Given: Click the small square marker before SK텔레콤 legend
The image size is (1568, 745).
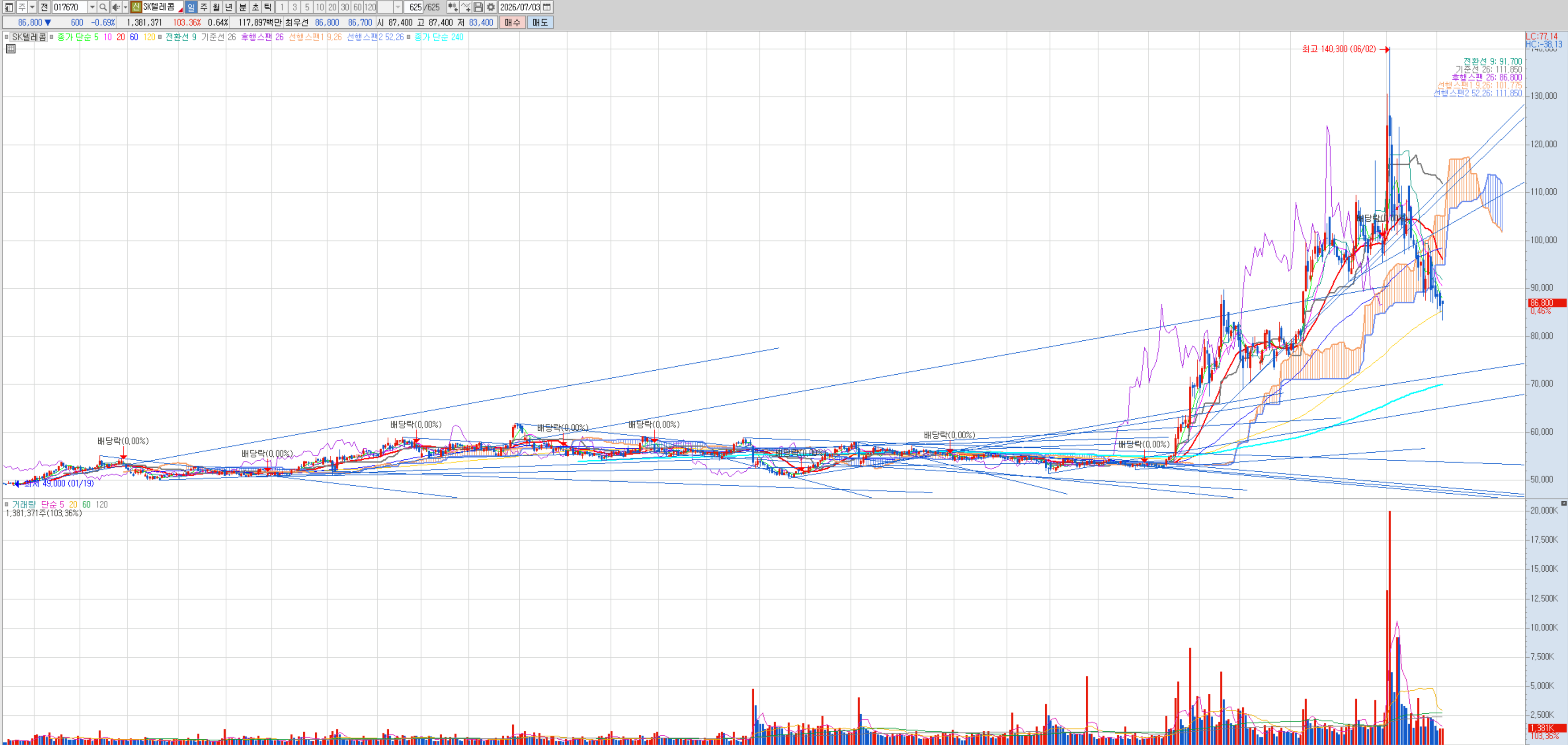Looking at the screenshot, I should 7,37.
